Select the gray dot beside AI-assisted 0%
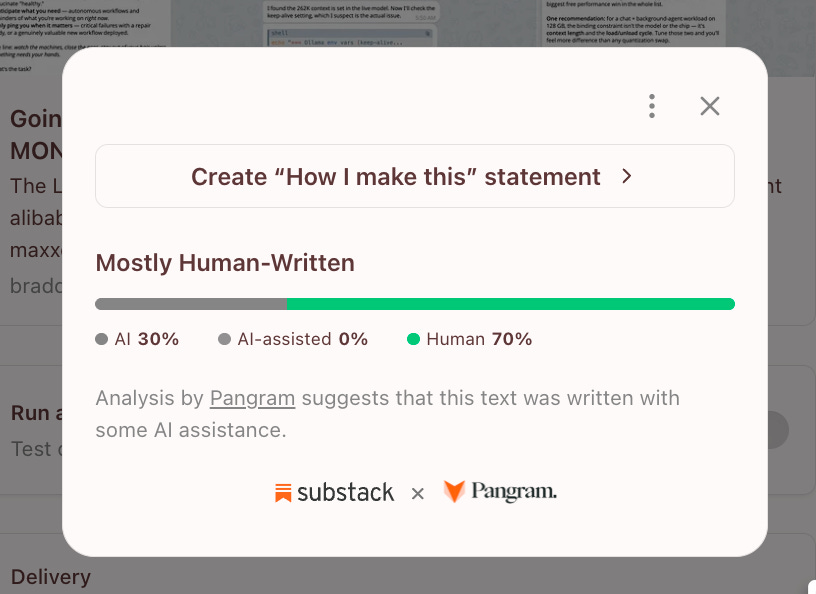Image resolution: width=816 pixels, height=594 pixels. [224, 339]
